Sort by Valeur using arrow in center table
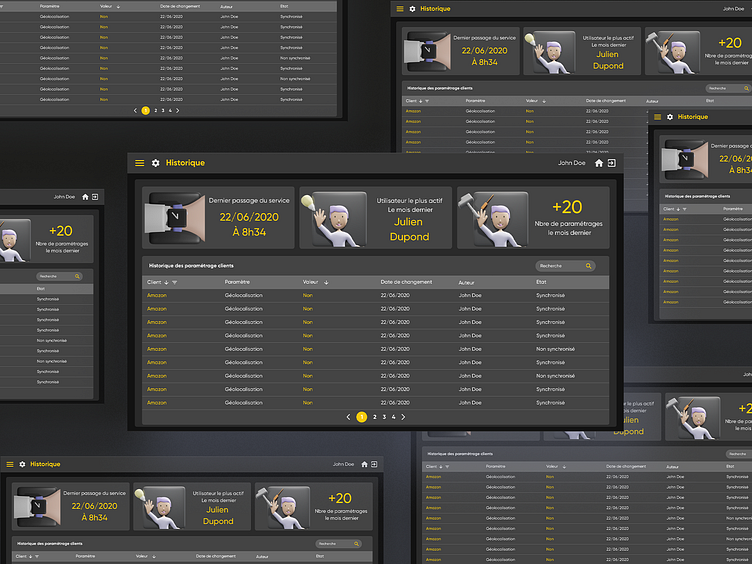Viewport: 752px width, 564px height. coord(326,283)
